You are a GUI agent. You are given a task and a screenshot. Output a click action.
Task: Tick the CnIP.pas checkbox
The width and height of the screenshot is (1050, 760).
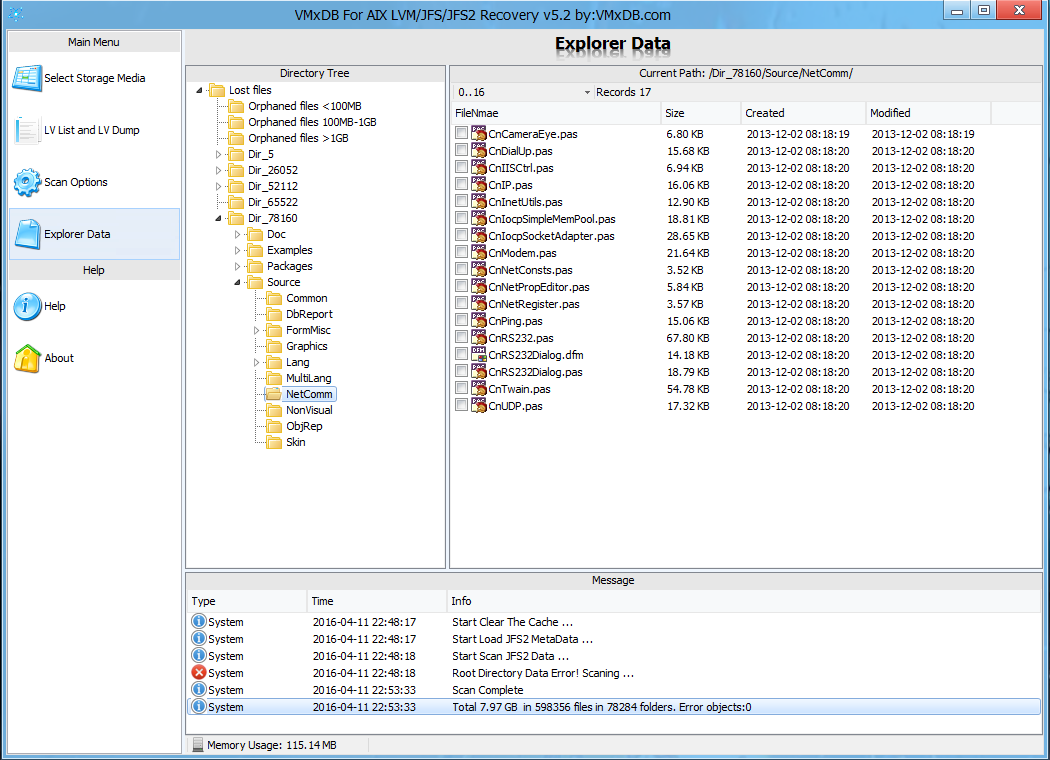[461, 183]
